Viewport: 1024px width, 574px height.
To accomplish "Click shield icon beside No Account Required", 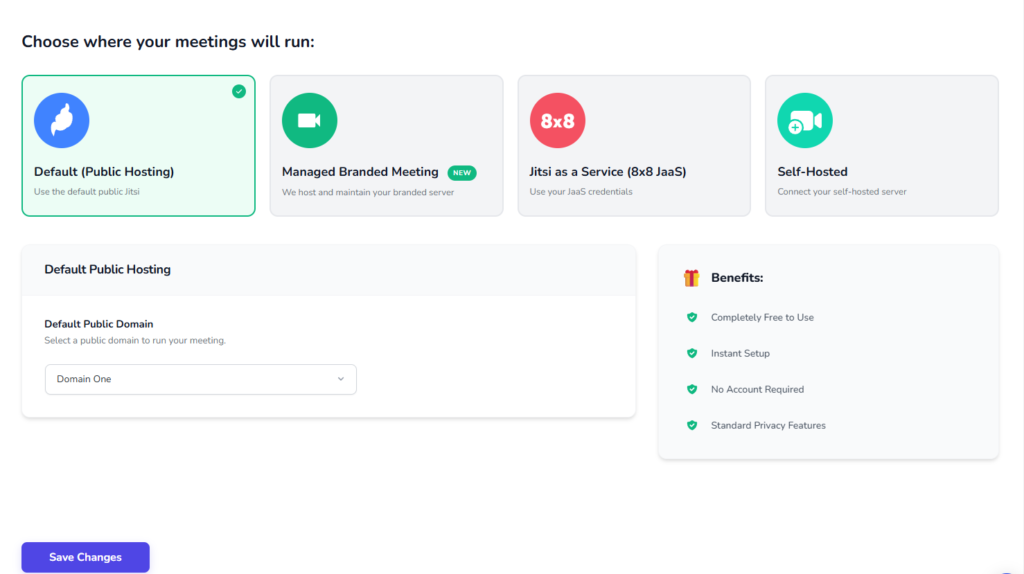I will 692,389.
